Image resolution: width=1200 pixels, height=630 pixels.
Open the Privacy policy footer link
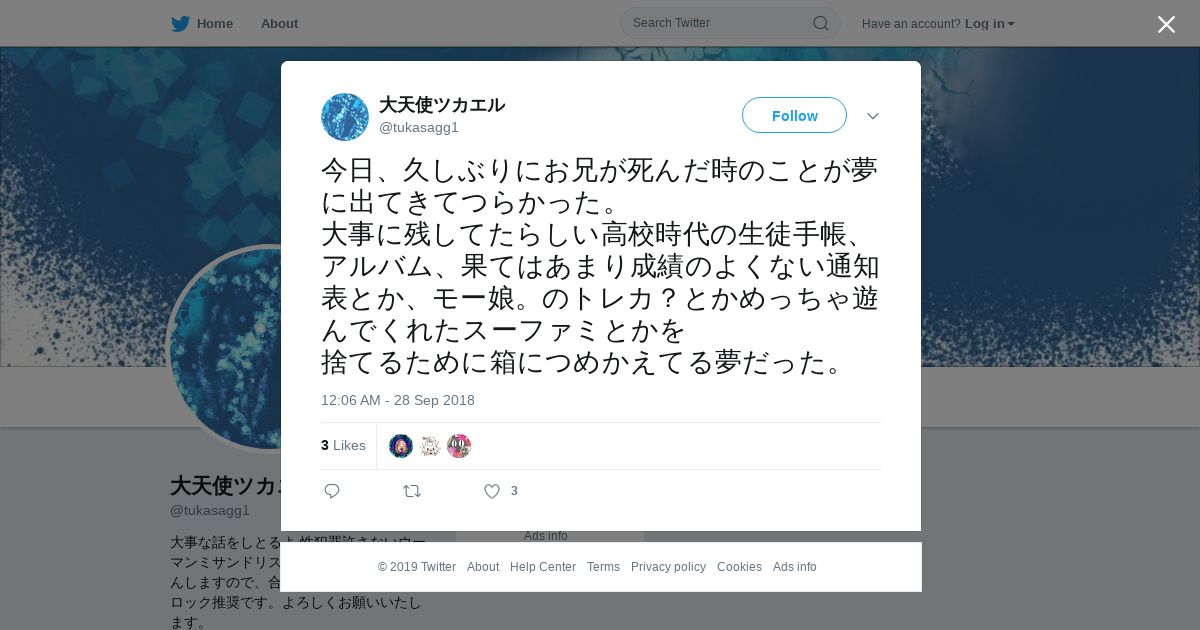[x=668, y=567]
